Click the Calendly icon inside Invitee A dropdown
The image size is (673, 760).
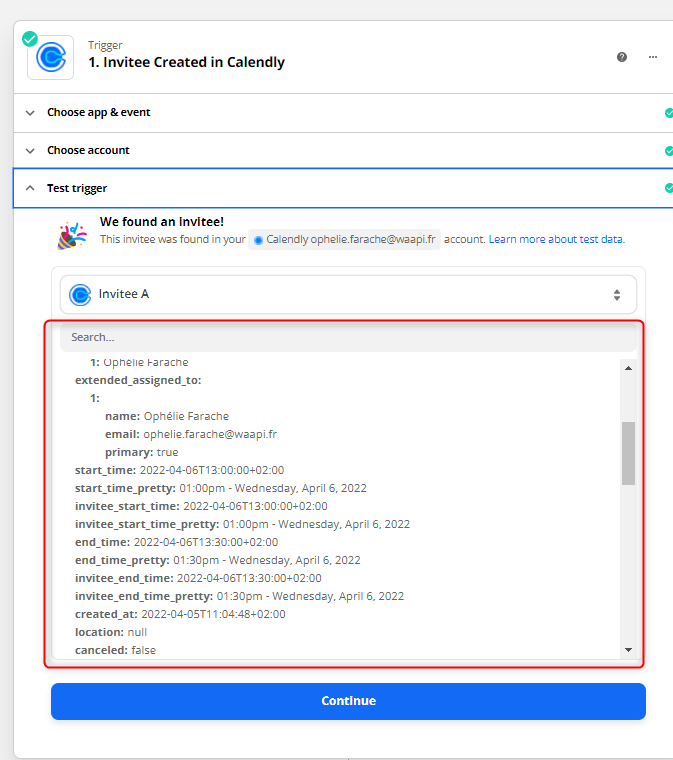click(x=80, y=295)
